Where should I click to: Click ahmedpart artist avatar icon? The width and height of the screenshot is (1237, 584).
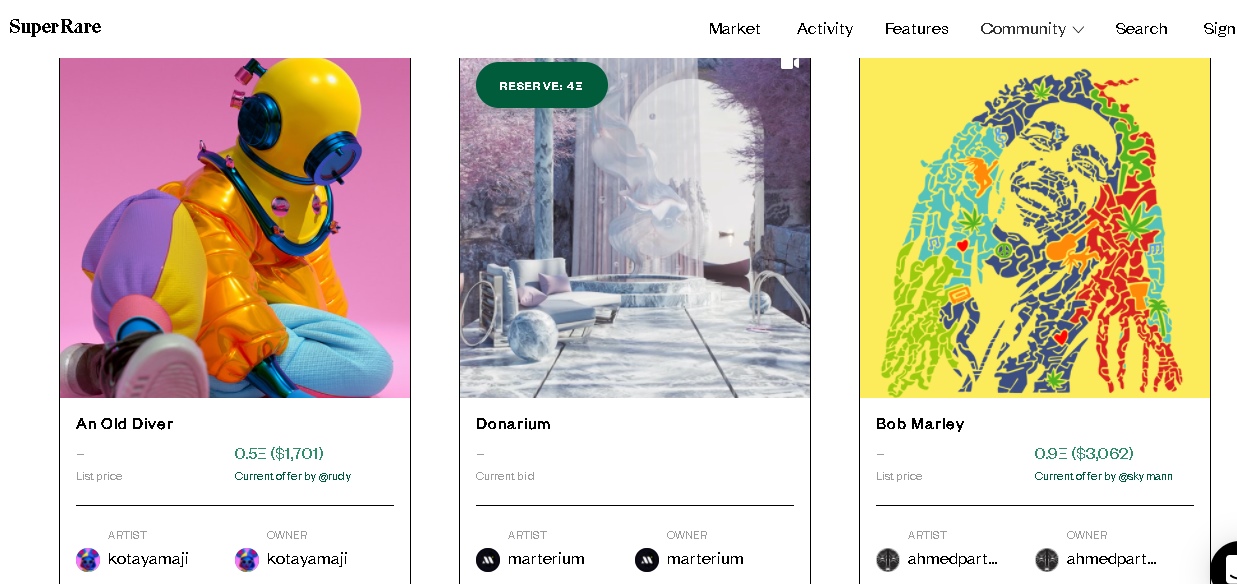888,559
